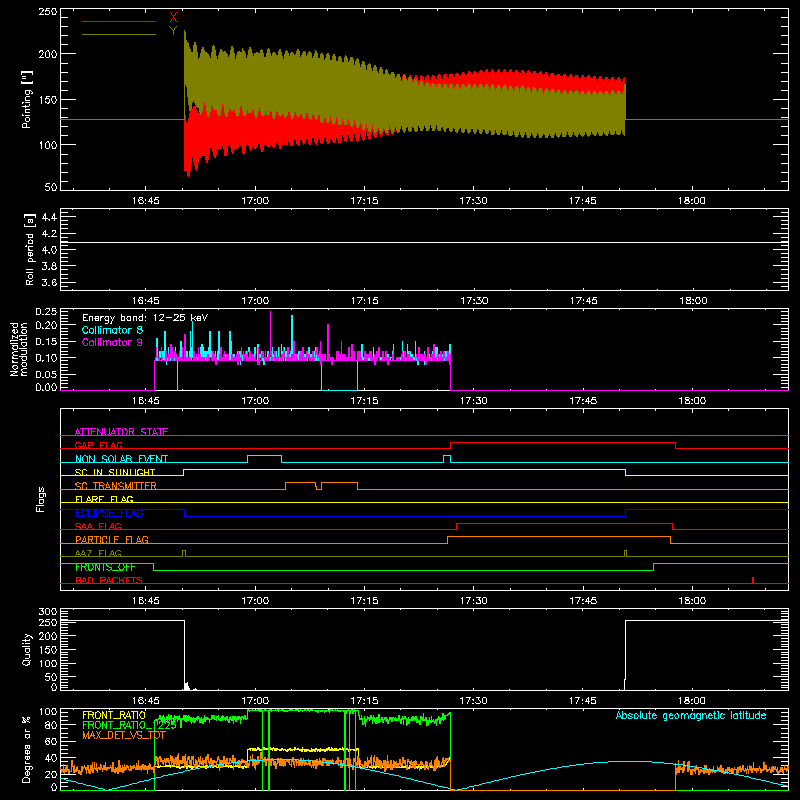This screenshot has width=800, height=800.
Task: Click the 3.6 tick on Roll period axis
Action: click(x=49, y=282)
